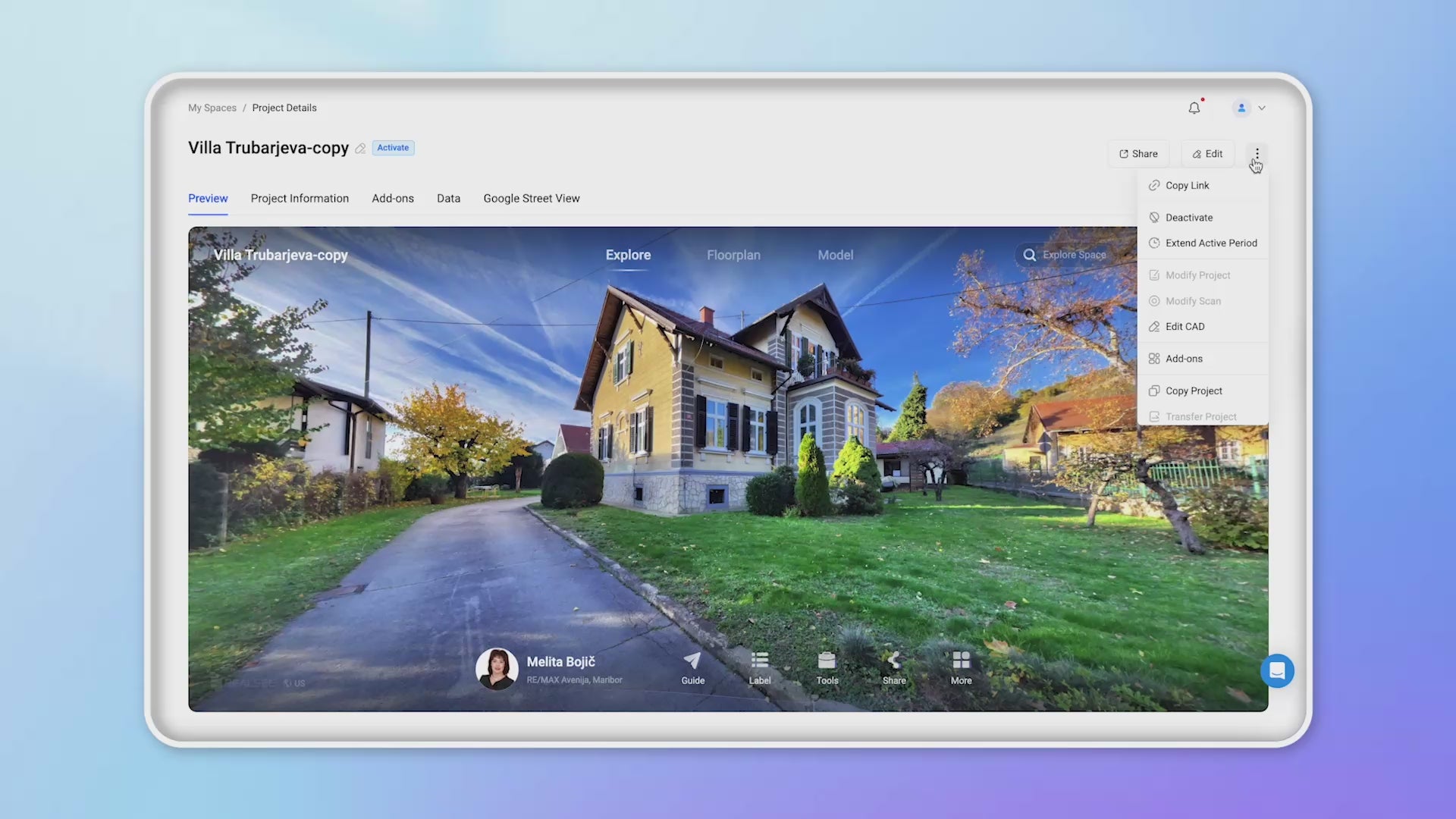This screenshot has height=819, width=1456.
Task: Select Copy Project menu entry
Action: click(1194, 391)
